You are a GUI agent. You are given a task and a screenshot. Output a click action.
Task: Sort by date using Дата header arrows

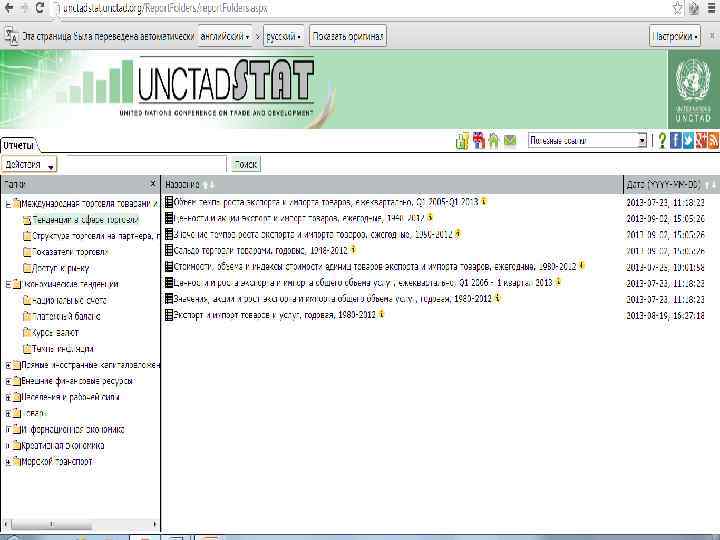coord(710,185)
